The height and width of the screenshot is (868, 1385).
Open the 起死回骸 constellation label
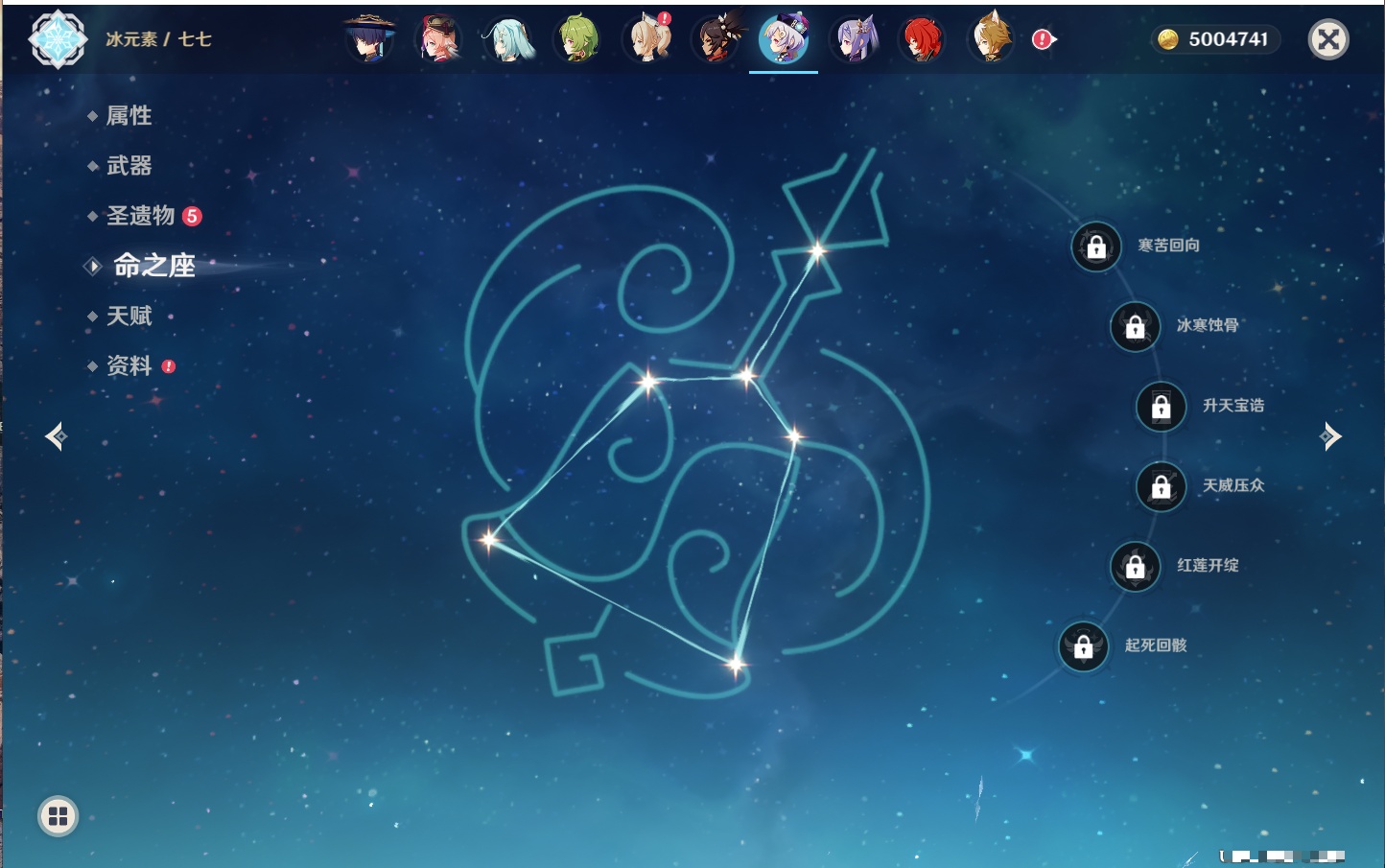tap(1156, 645)
